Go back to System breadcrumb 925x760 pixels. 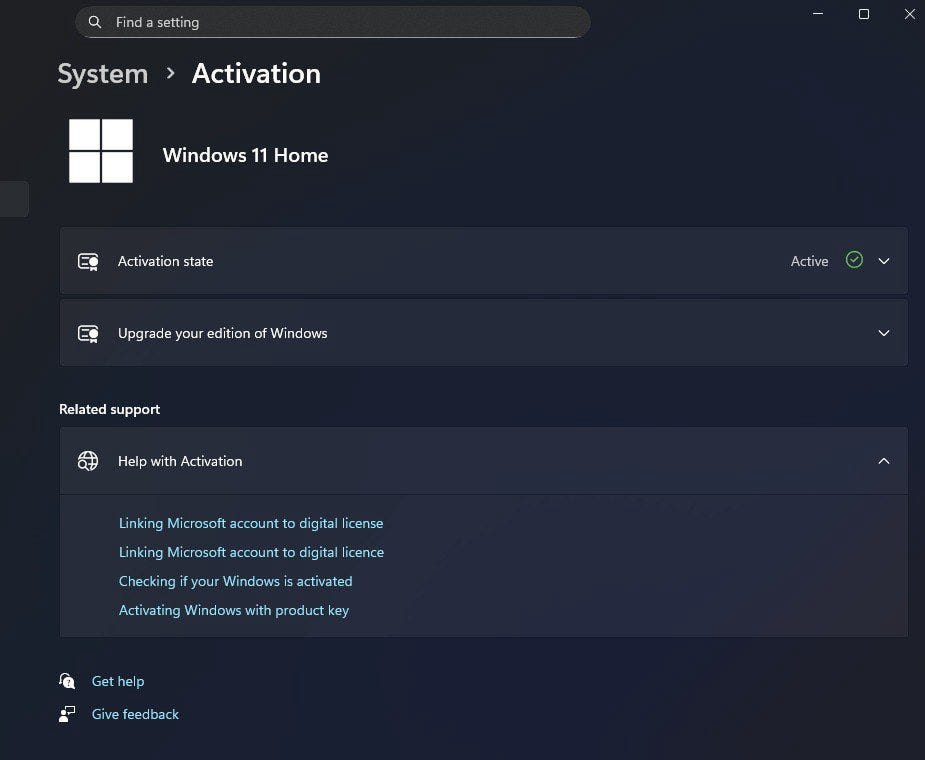[x=103, y=74]
